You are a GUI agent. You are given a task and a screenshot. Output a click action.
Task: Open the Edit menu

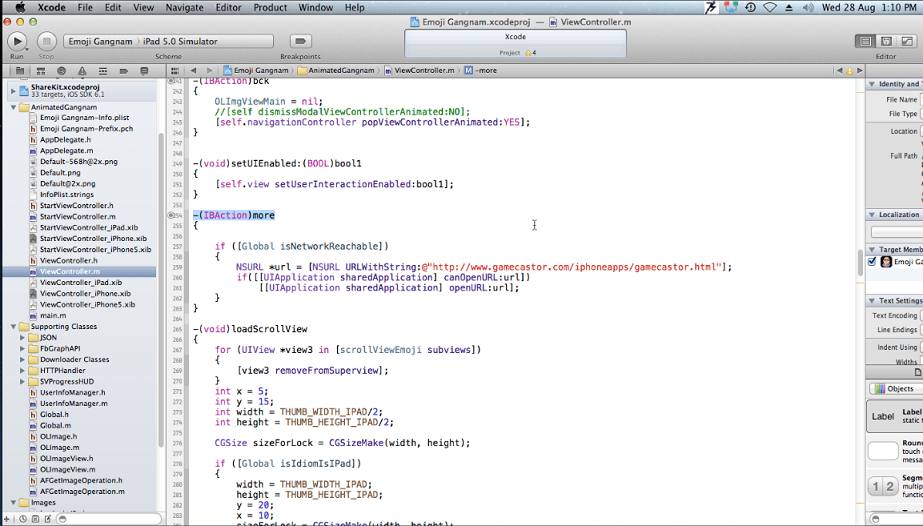coord(112,8)
